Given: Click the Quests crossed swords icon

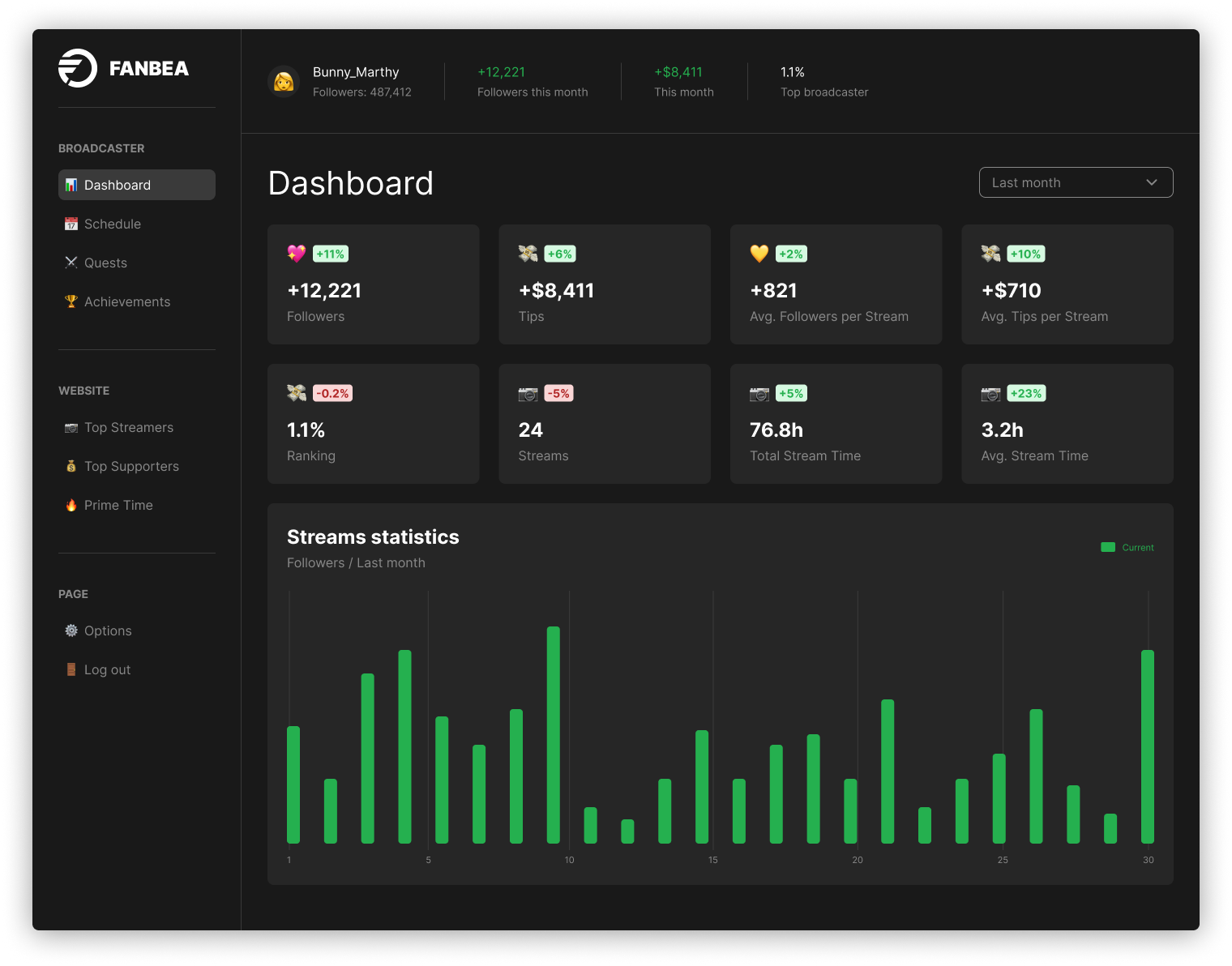Looking at the screenshot, I should [x=71, y=263].
